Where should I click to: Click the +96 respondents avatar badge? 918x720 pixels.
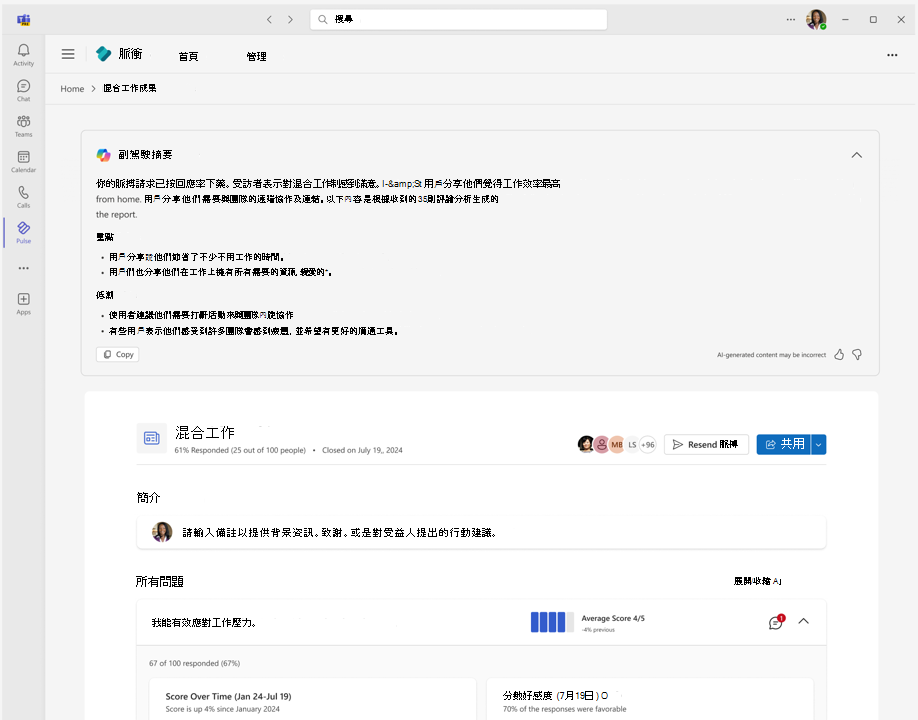point(648,445)
